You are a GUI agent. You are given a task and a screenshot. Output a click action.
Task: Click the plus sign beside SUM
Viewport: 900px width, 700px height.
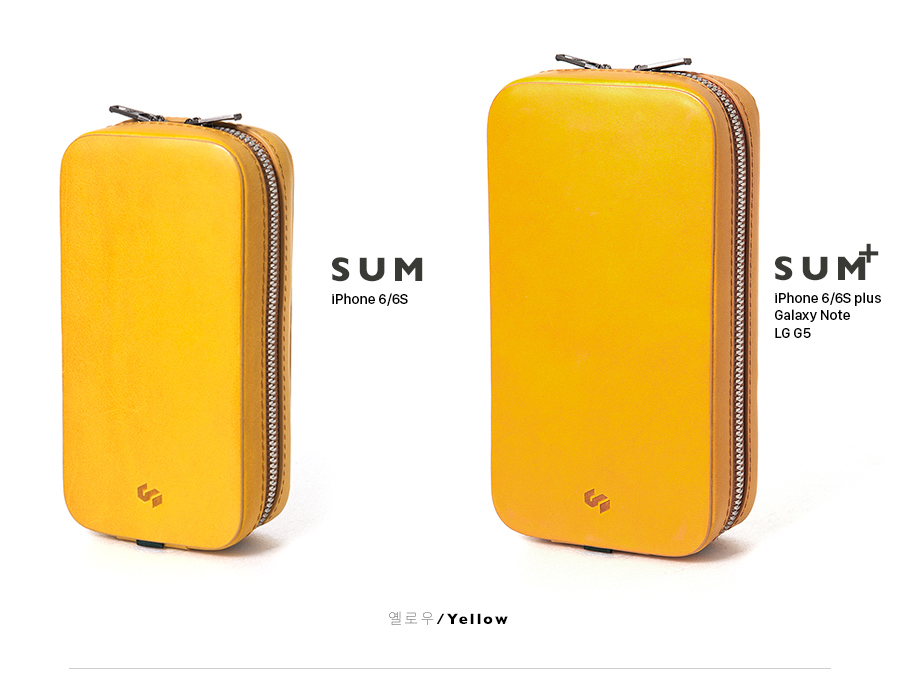click(870, 254)
